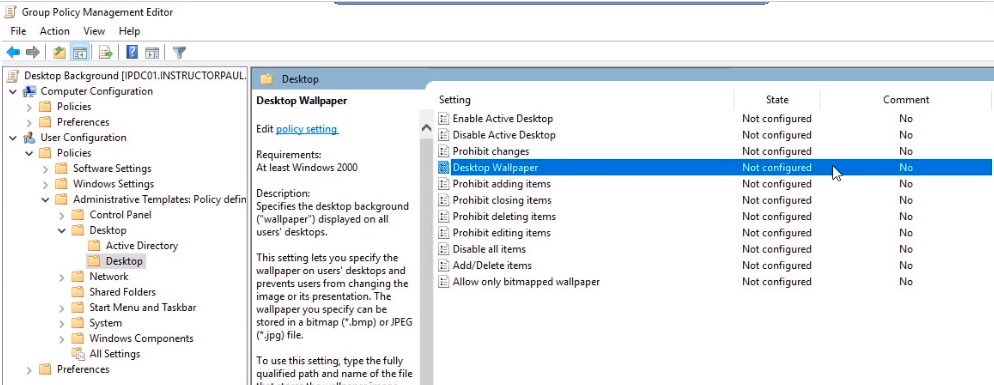Select the Shared Folders tree item
Image resolution: width=994 pixels, height=385 pixels.
[122, 292]
